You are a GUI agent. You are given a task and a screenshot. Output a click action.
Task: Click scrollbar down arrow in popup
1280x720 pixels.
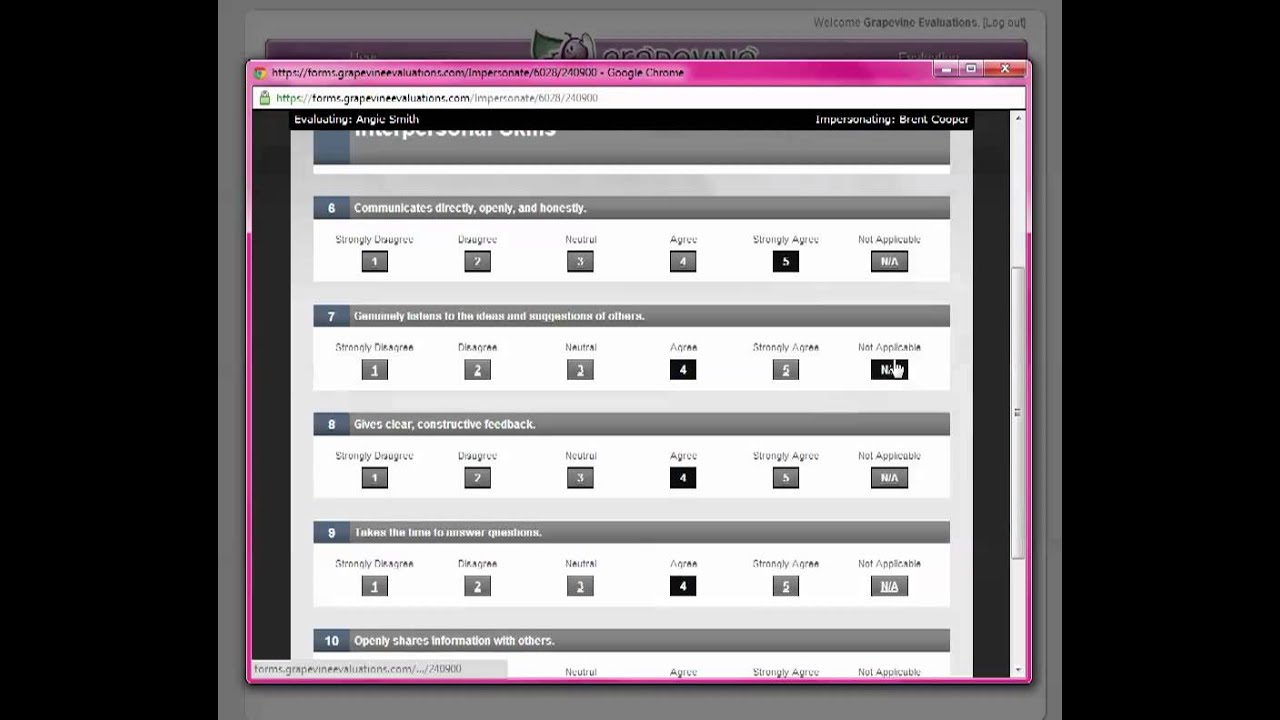pos(1017,670)
